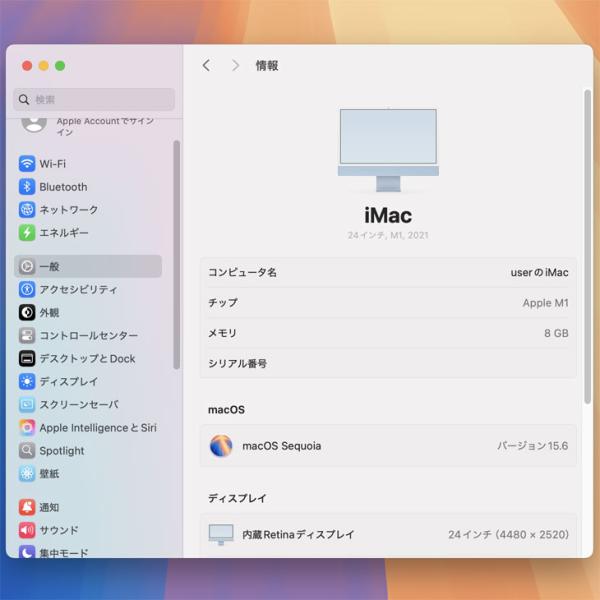Click the main pane vertical scrollbar
The width and height of the screenshot is (600, 600).
(587, 246)
